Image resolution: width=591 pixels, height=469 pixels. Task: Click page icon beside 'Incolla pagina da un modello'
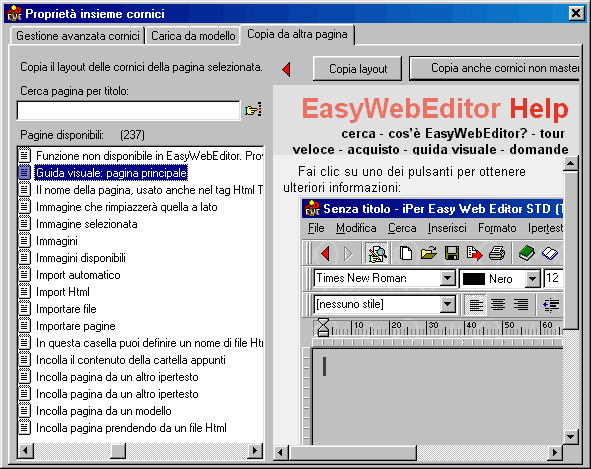(x=24, y=411)
